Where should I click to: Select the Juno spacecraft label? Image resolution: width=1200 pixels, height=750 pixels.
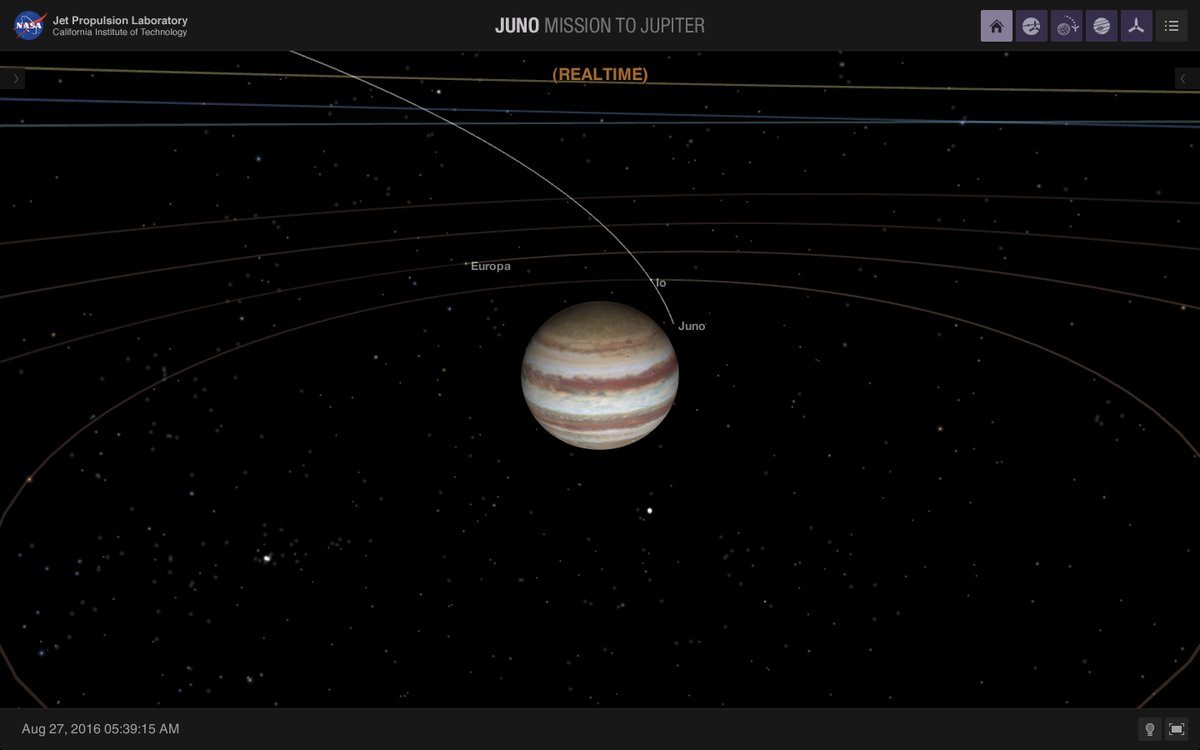tap(691, 326)
